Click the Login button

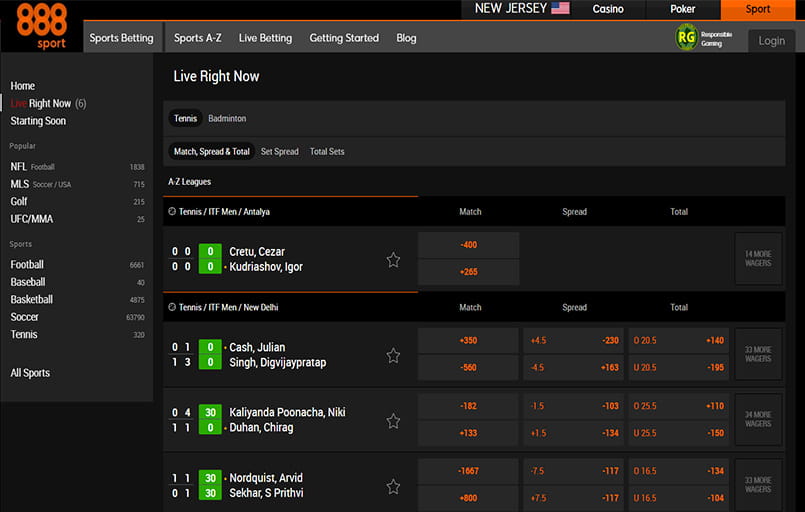click(772, 41)
